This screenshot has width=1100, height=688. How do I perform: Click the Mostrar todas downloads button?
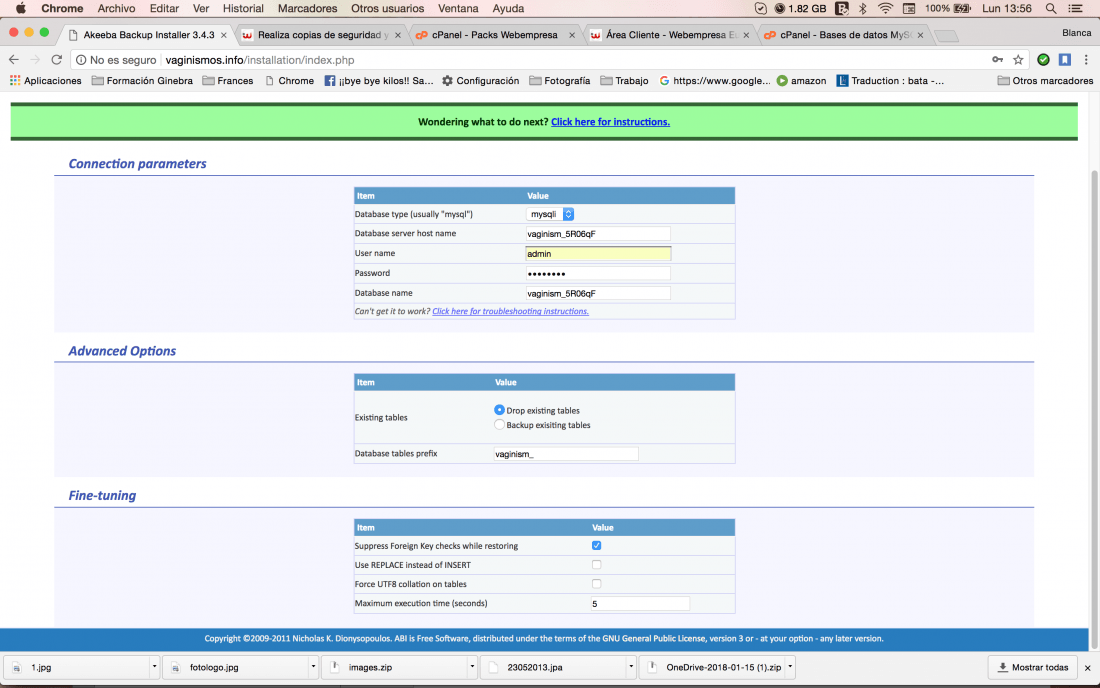pyautogui.click(x=1033, y=667)
